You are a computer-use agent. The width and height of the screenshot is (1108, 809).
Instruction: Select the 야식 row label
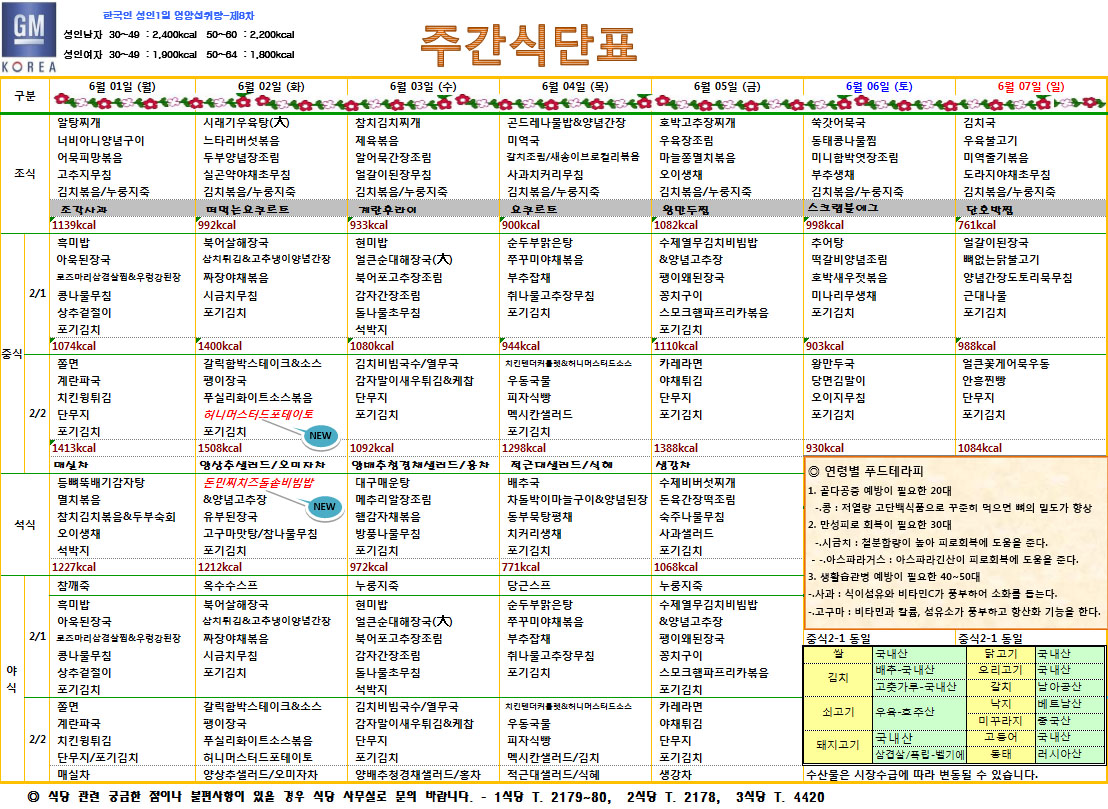click(x=12, y=680)
